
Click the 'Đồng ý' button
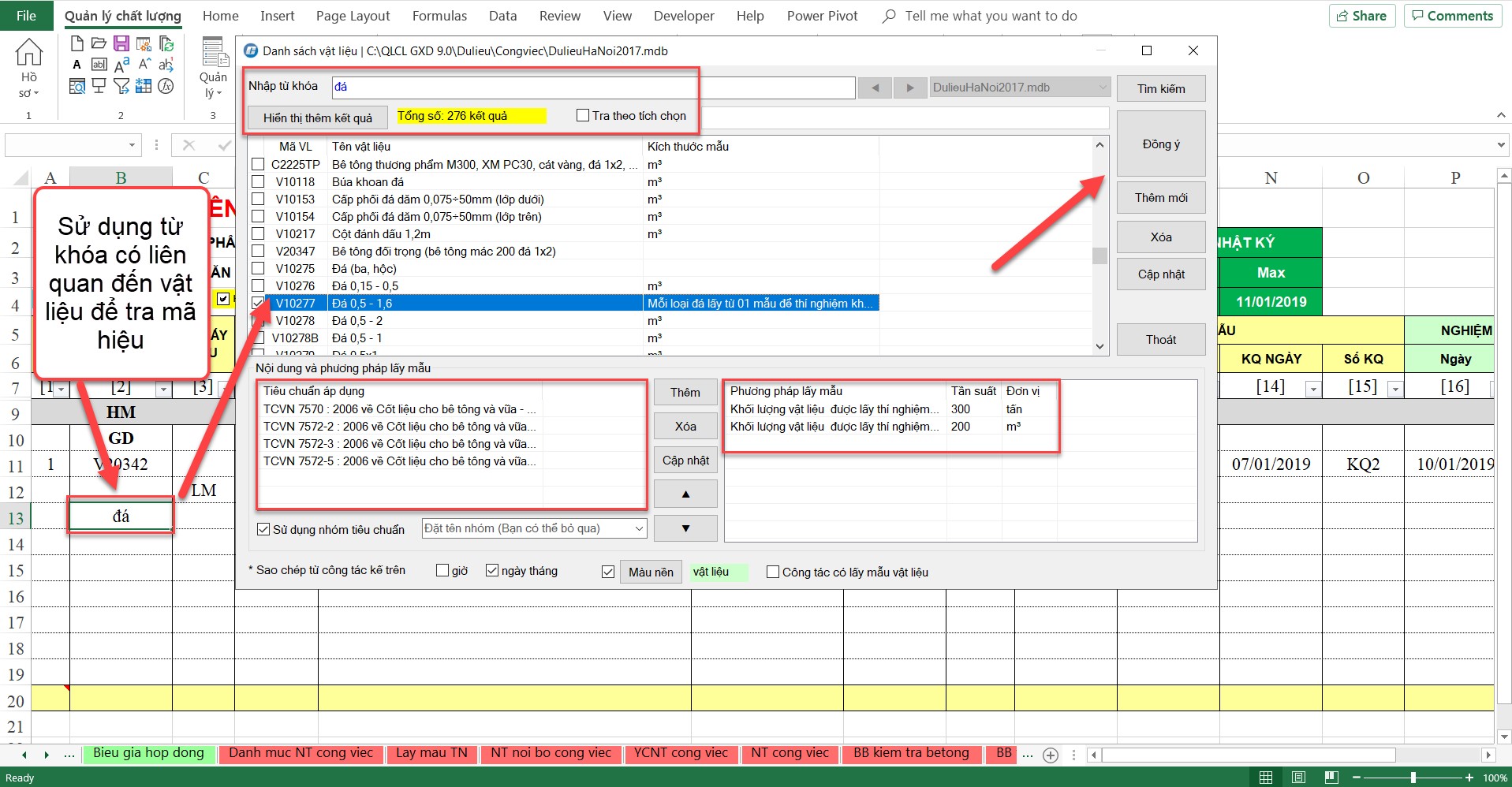pyautogui.click(x=1161, y=144)
